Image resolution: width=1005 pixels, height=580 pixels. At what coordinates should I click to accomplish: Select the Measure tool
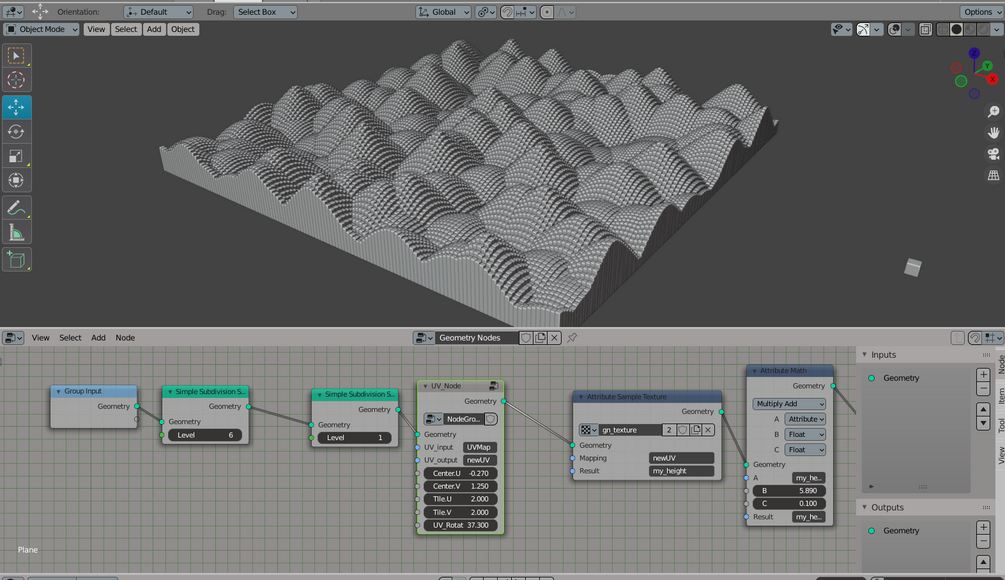17,233
